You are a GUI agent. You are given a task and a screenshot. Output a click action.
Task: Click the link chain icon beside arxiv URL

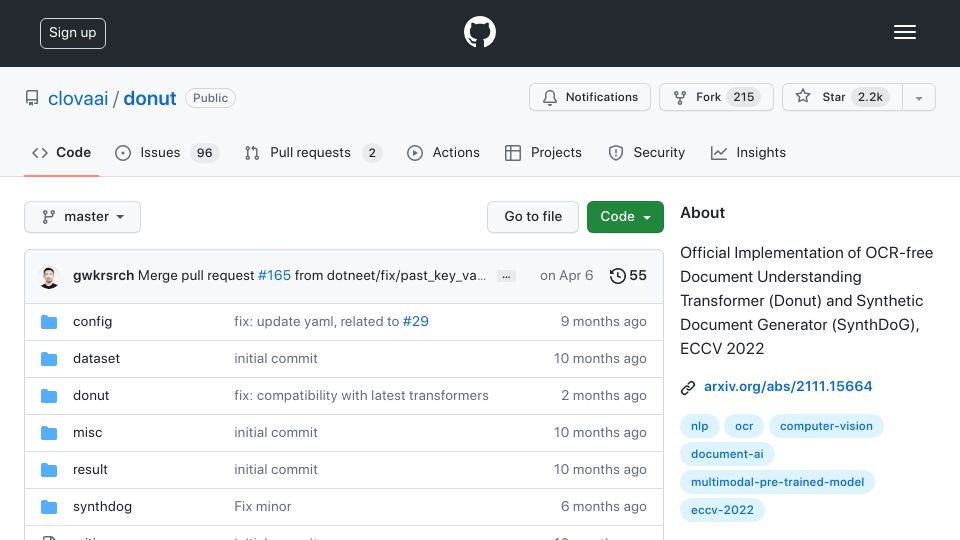(x=688, y=388)
